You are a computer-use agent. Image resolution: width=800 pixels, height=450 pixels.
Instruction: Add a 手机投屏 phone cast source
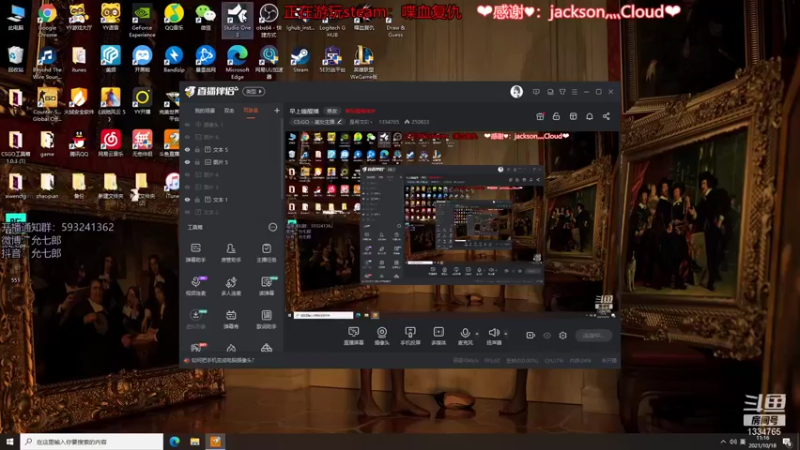[410, 336]
